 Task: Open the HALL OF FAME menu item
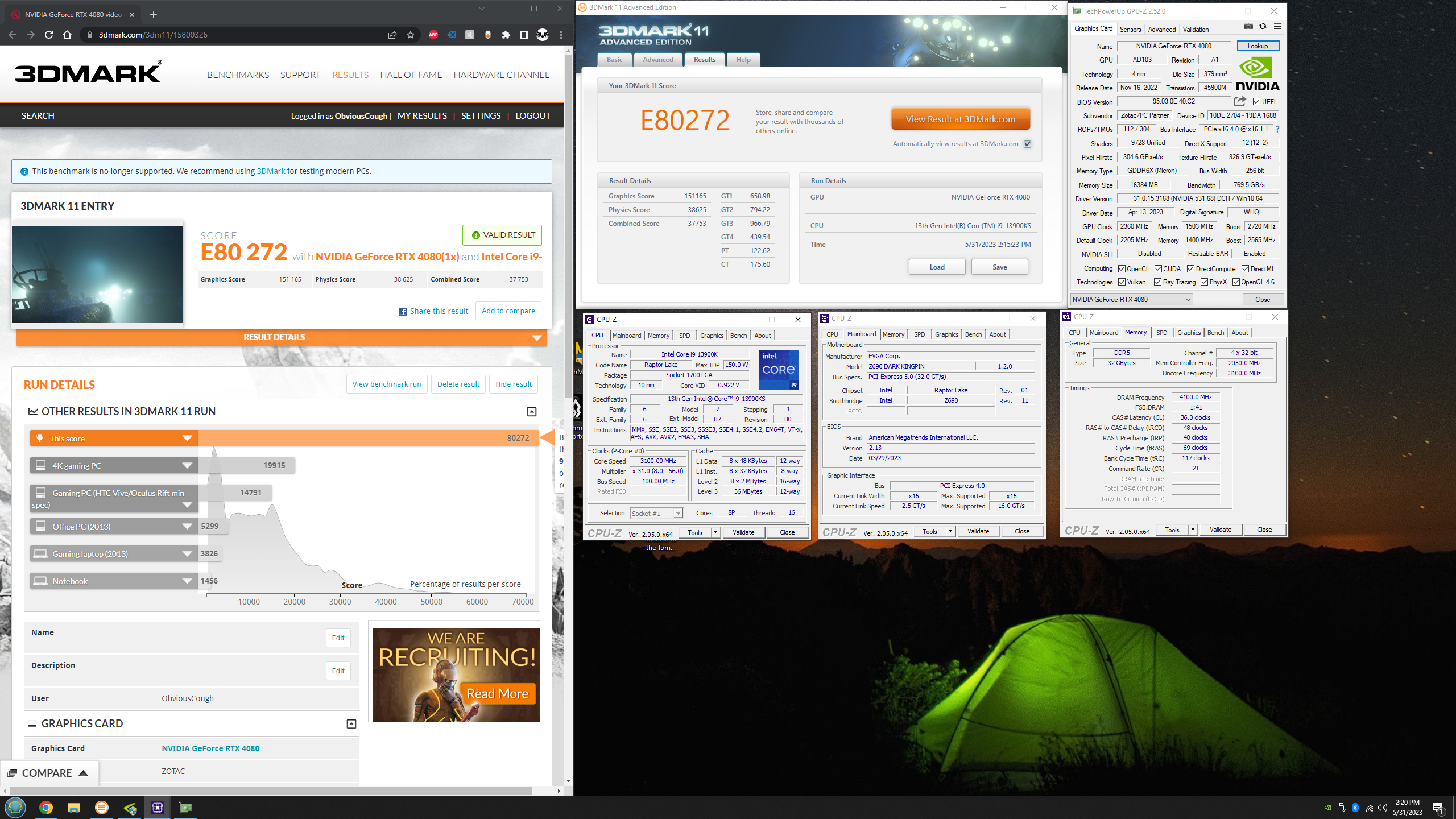(411, 75)
